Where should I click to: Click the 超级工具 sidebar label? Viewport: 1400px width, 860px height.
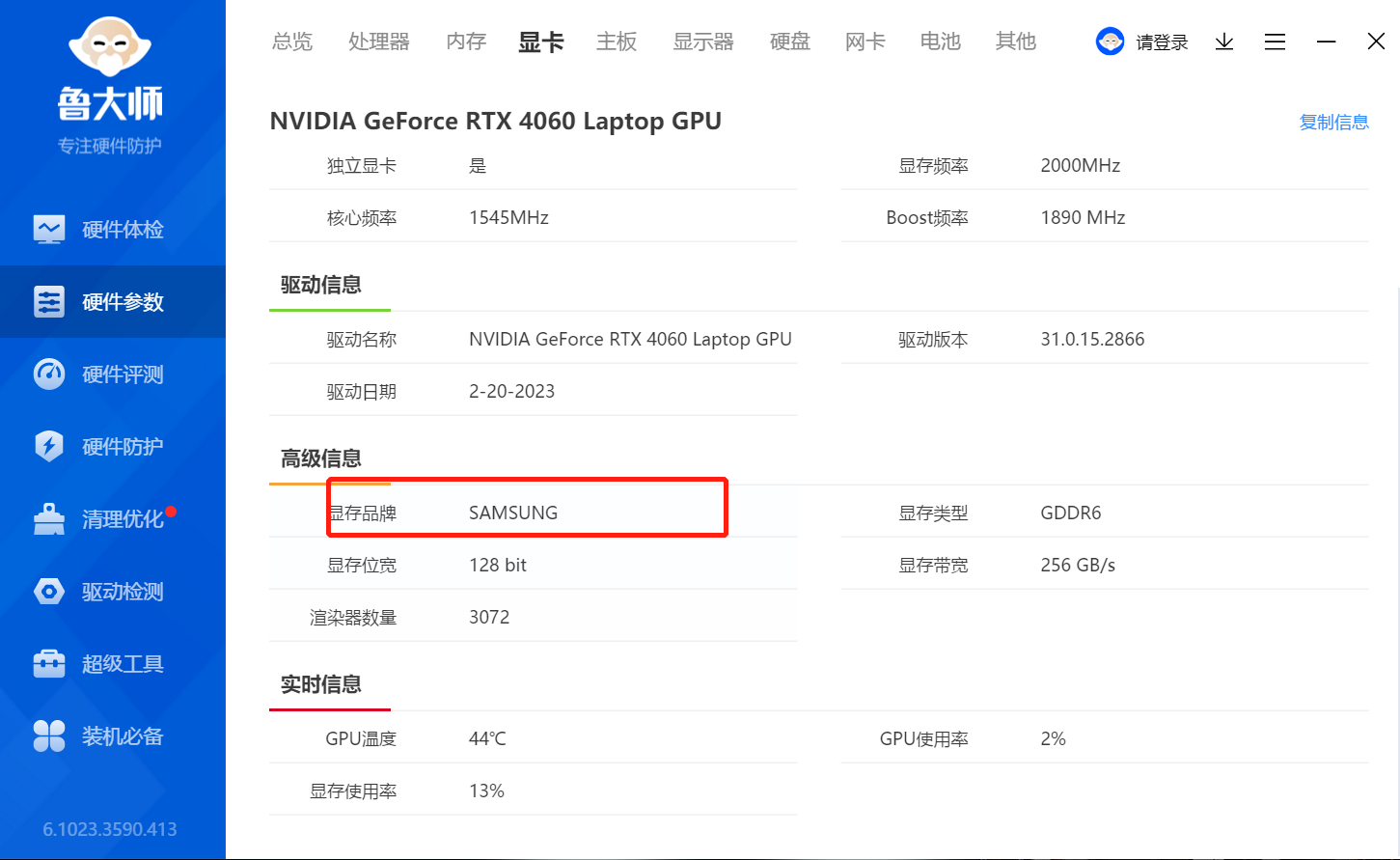123,664
